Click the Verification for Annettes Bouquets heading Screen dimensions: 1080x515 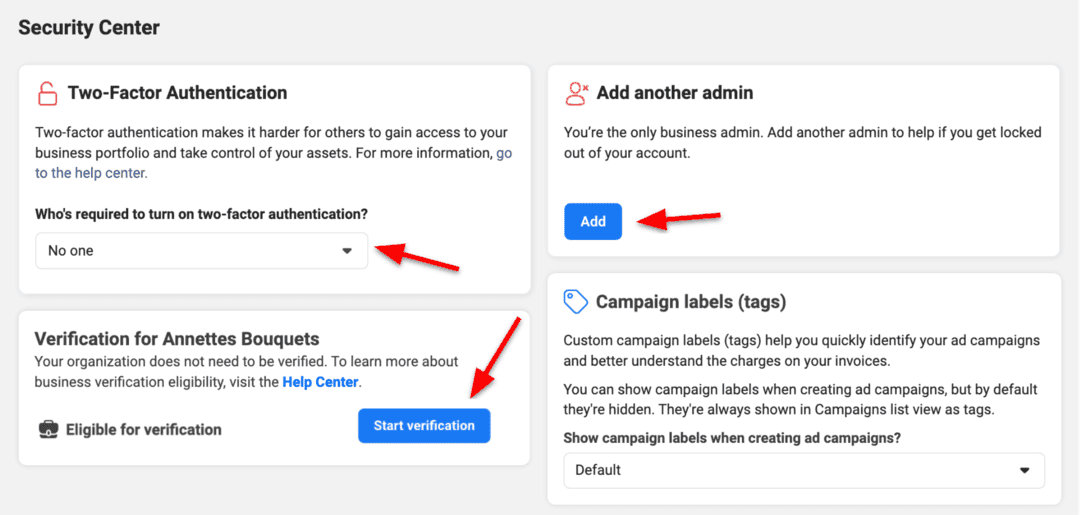pos(177,339)
